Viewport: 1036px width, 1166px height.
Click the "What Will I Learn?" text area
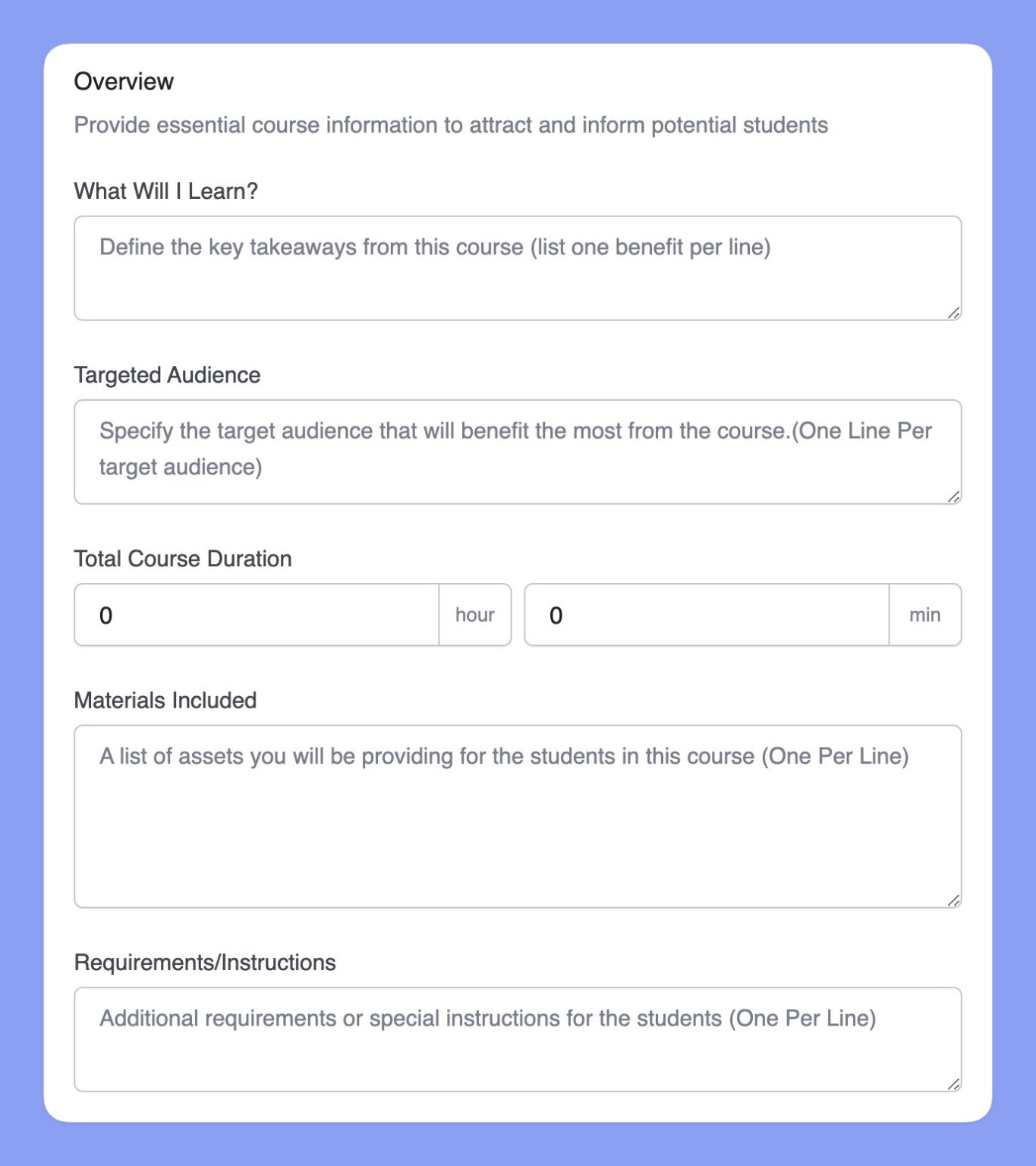[516, 267]
